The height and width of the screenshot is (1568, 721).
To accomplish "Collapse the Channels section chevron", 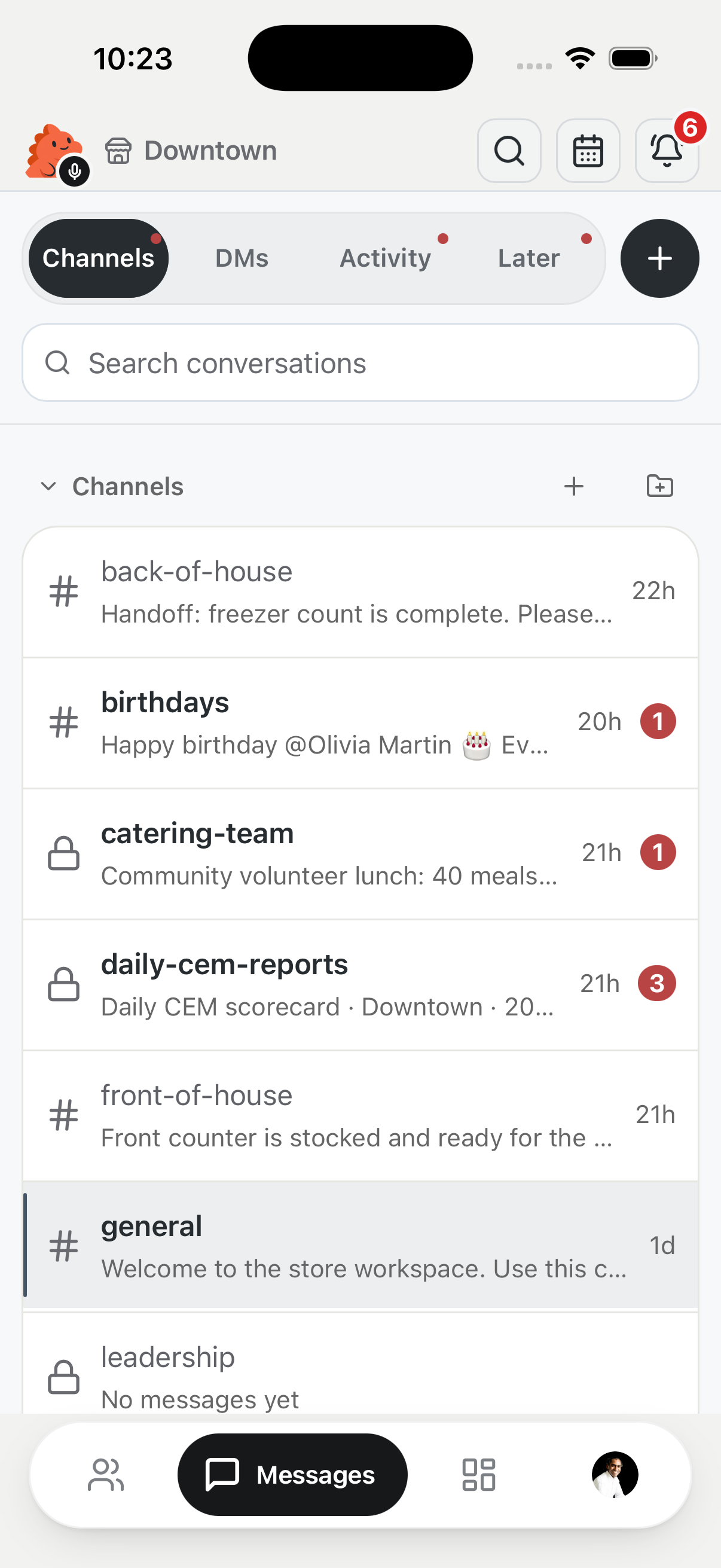I will click(x=48, y=486).
